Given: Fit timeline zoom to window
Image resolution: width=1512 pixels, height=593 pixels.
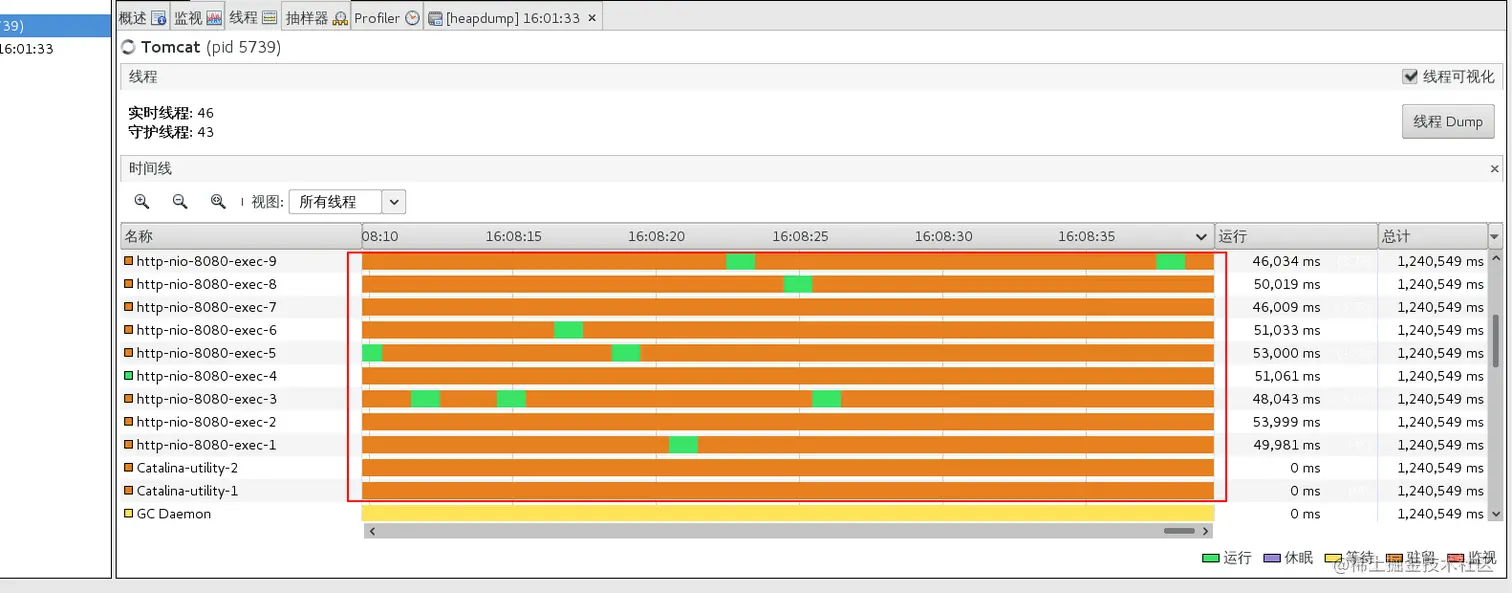Looking at the screenshot, I should tap(218, 202).
